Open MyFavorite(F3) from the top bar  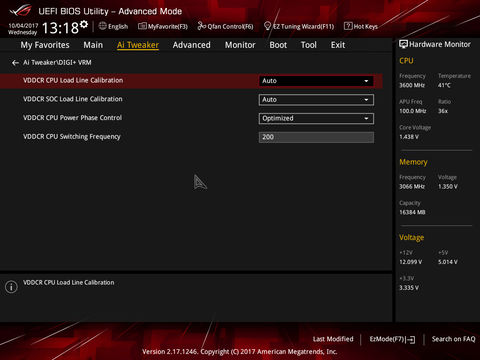tap(163, 26)
